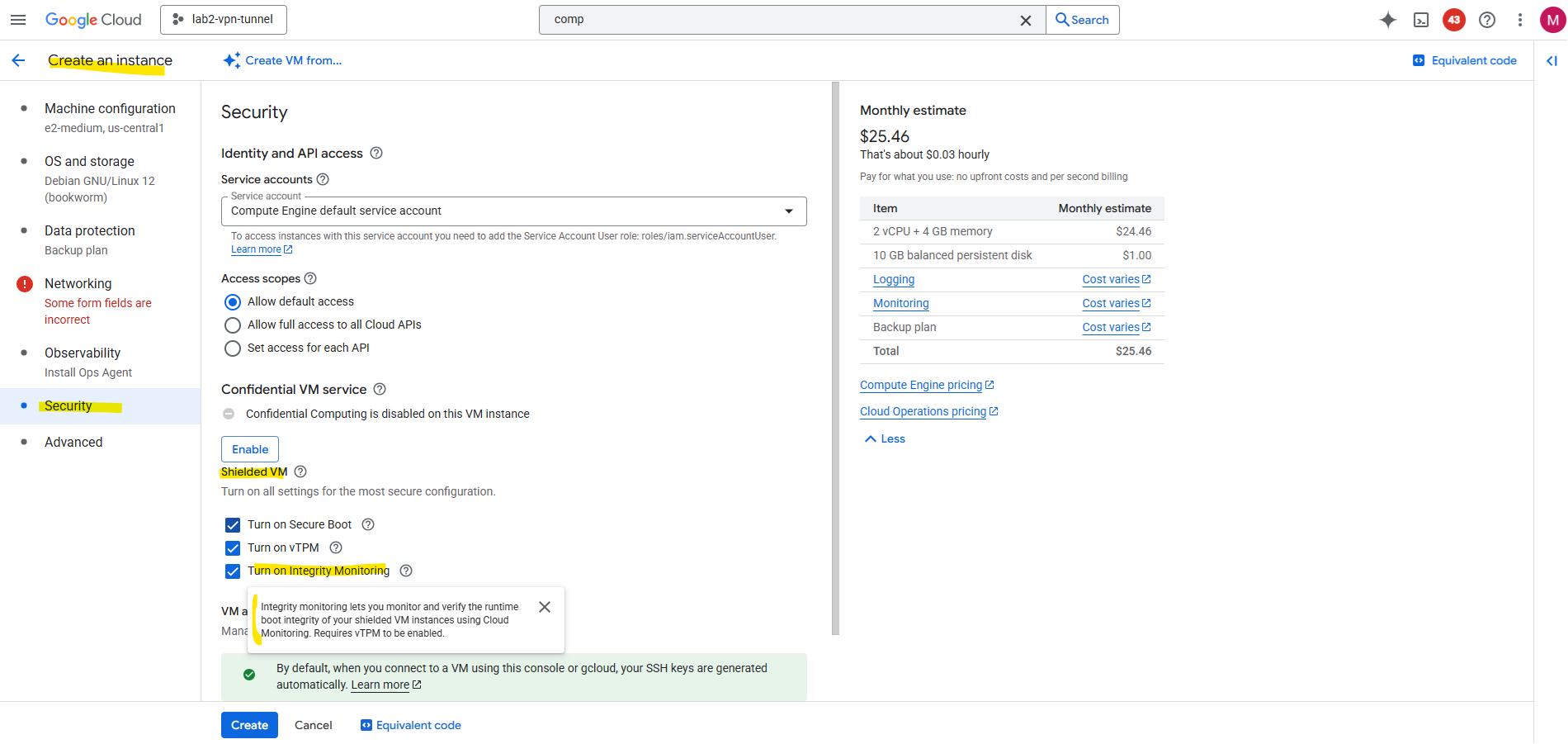Show help for Shielded VM
1568x744 pixels.
point(300,472)
